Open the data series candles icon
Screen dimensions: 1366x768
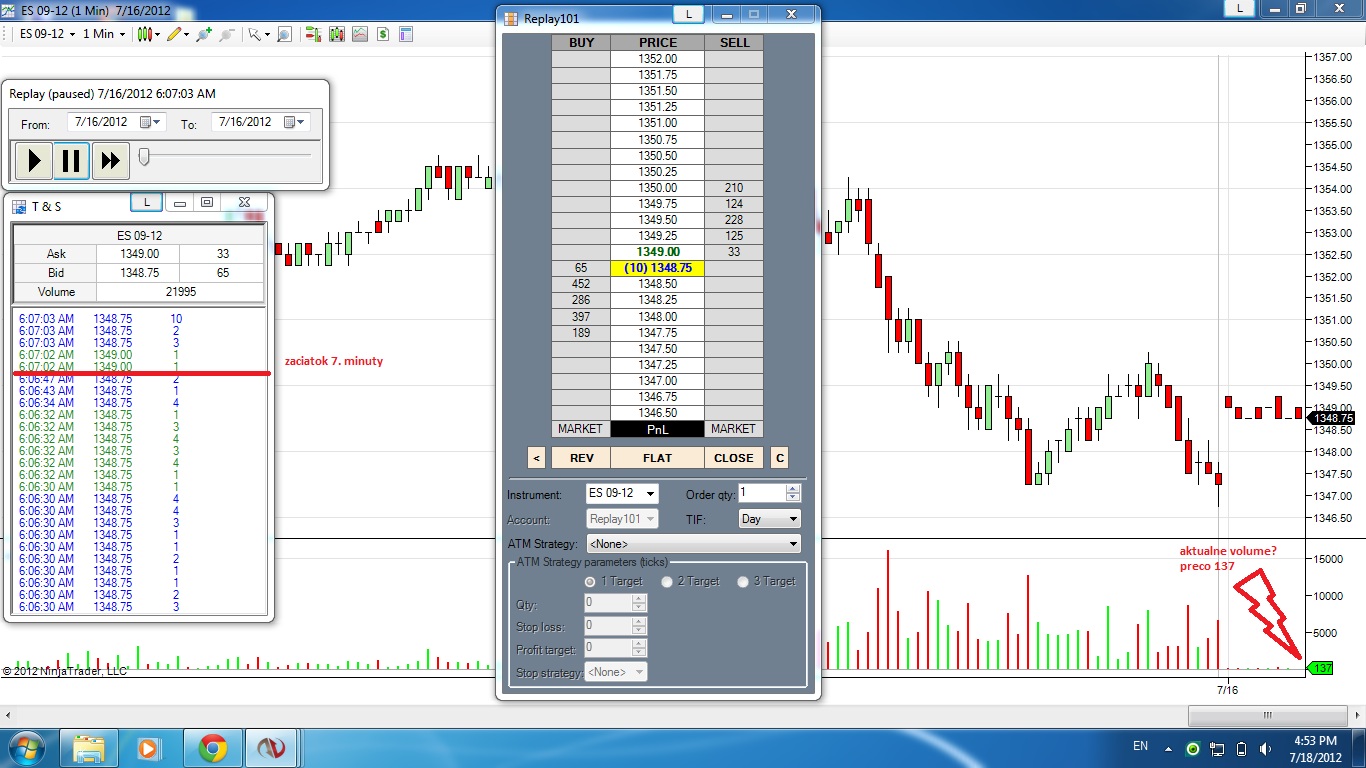click(x=337, y=34)
